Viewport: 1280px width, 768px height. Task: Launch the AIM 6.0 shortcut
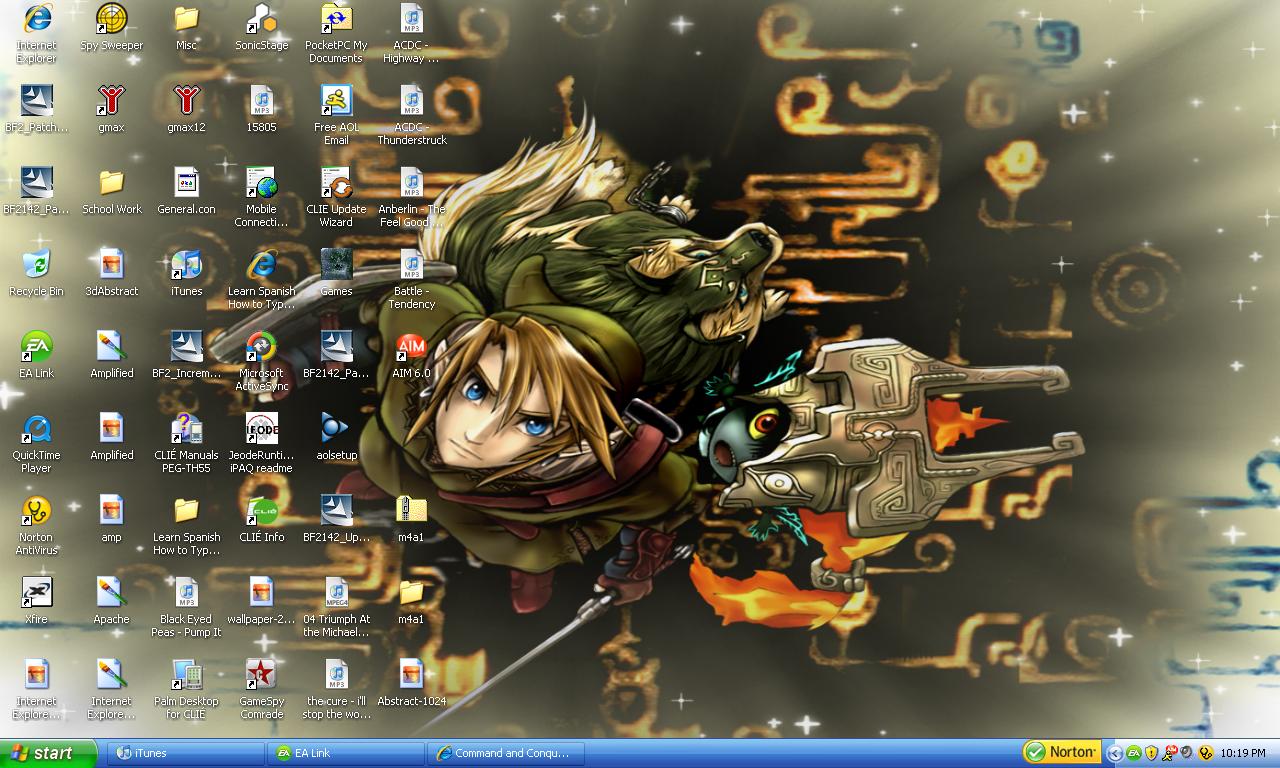coord(411,348)
